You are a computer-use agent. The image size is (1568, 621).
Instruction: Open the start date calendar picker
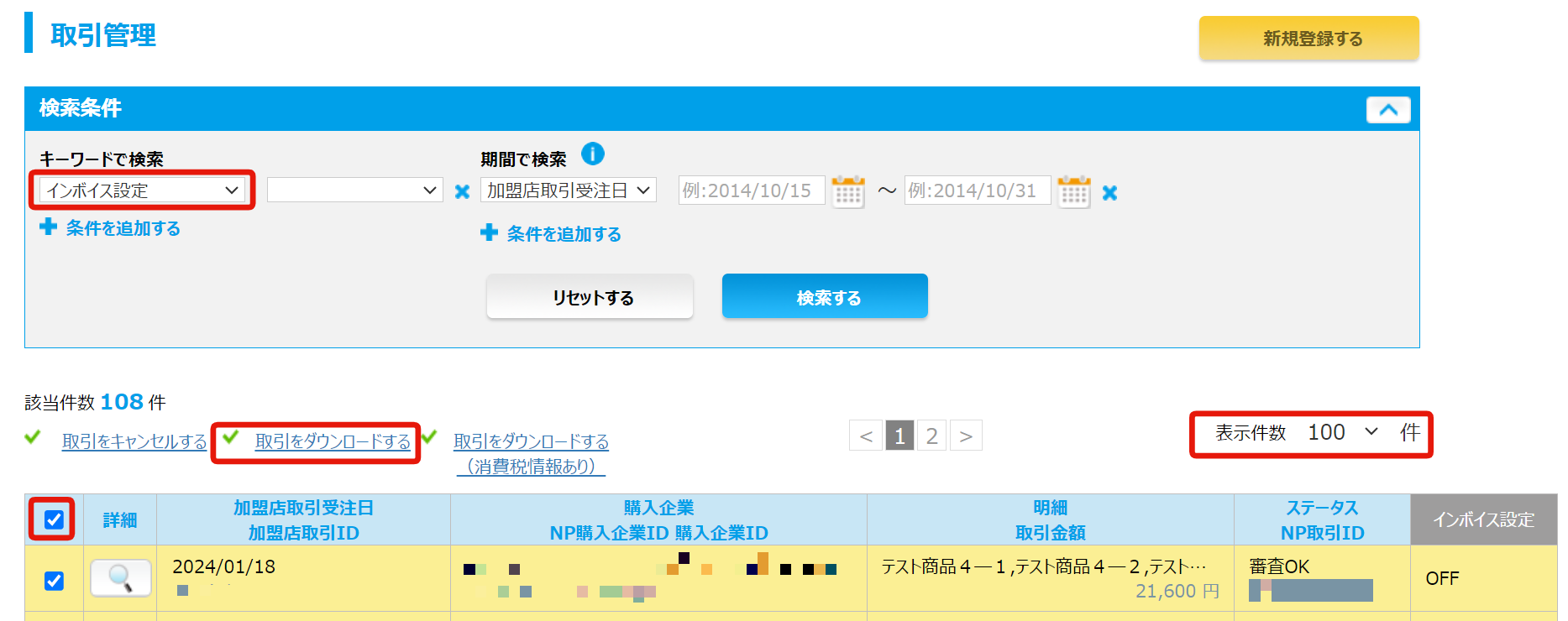(x=848, y=191)
